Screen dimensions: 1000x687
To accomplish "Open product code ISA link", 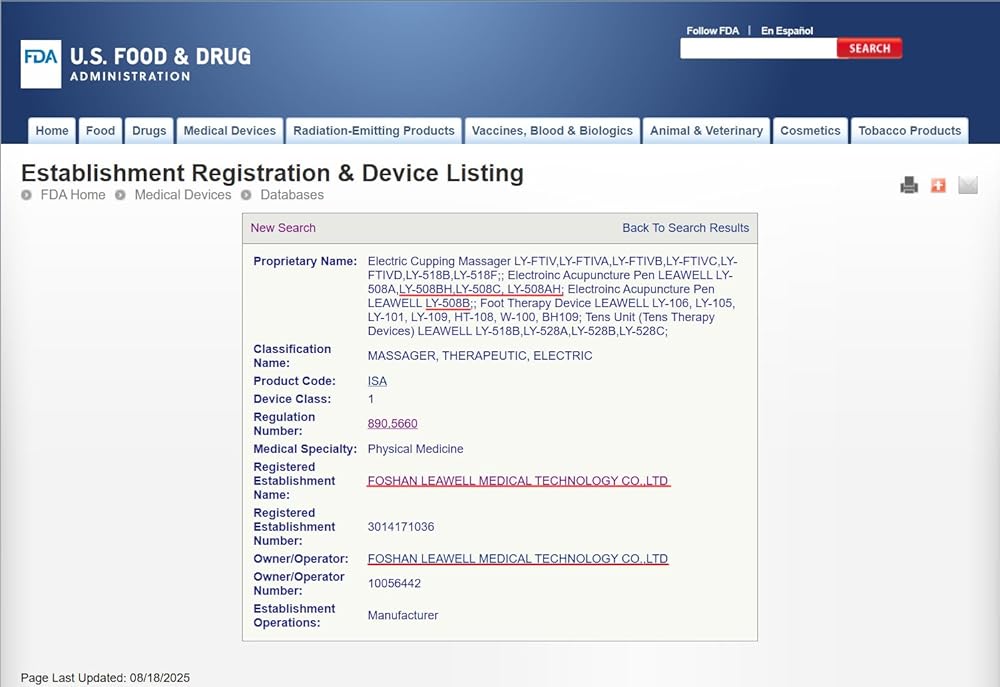I will tap(377, 381).
